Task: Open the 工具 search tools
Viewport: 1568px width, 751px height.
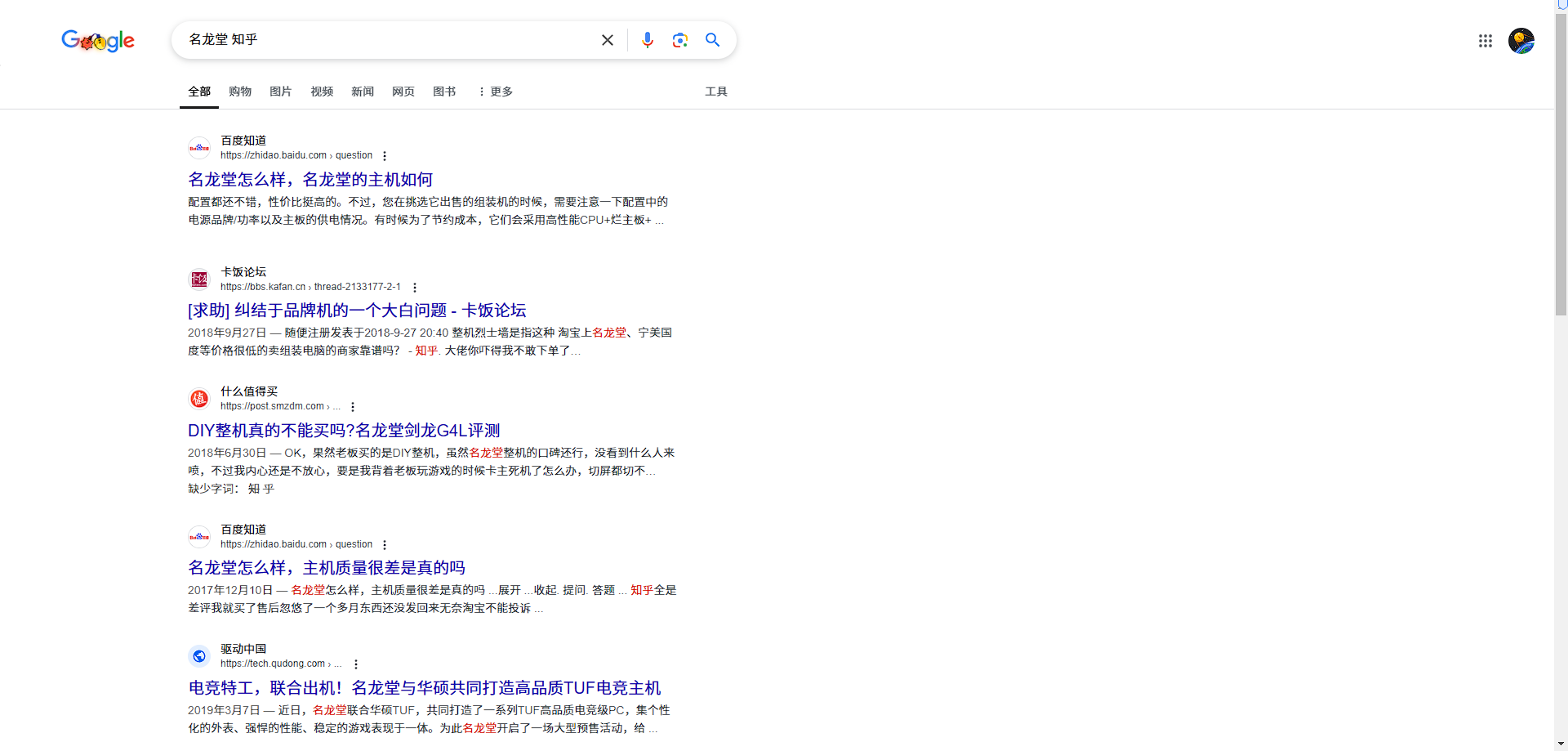Action: click(x=716, y=92)
